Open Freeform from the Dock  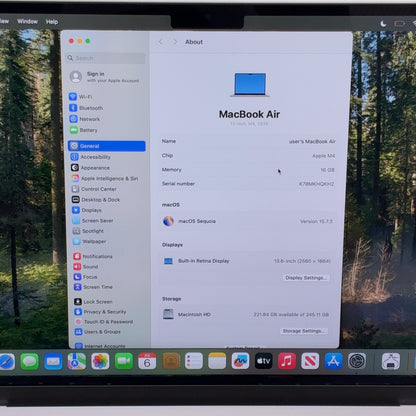(240, 361)
